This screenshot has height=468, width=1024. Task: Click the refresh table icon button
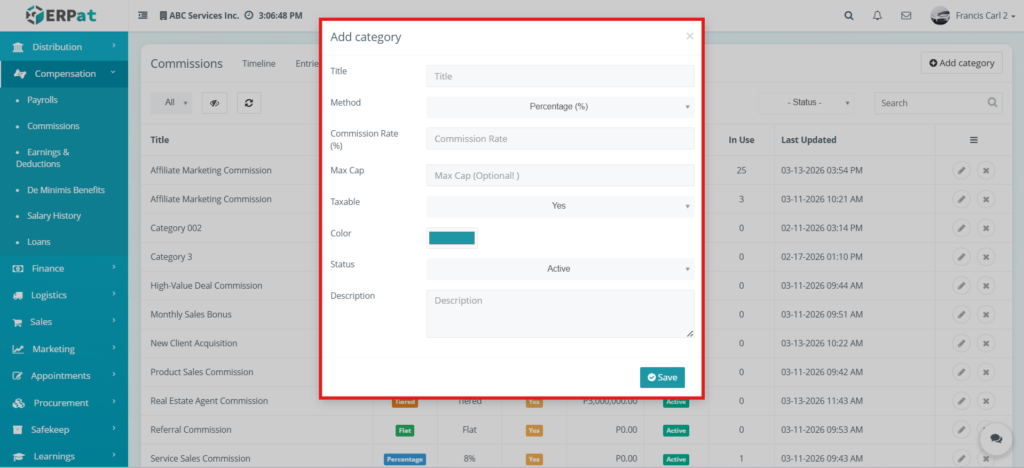coord(249,102)
